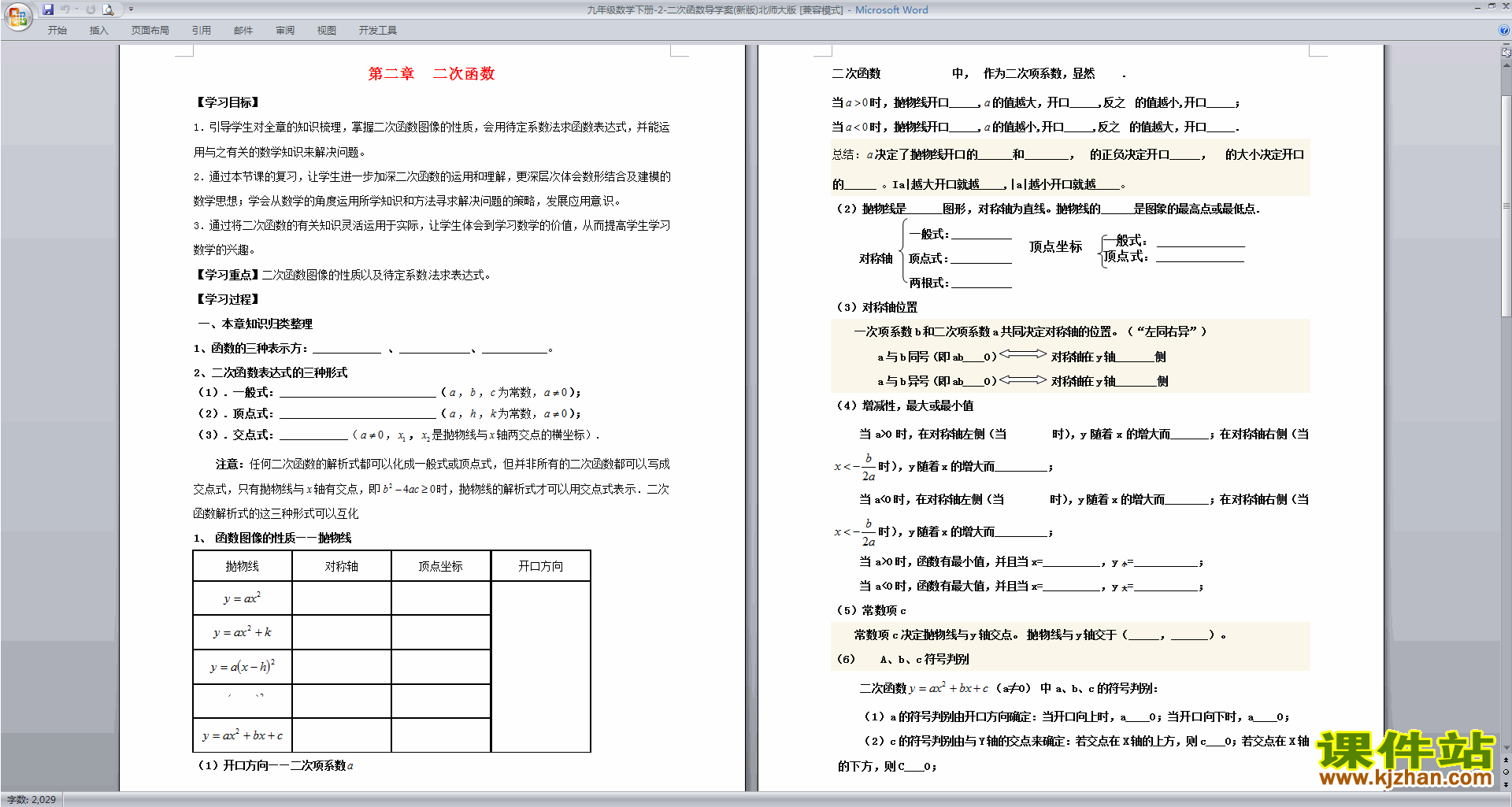Open Print Preview from Quick Access Toolbar
The image size is (1512, 807).
[x=109, y=9]
